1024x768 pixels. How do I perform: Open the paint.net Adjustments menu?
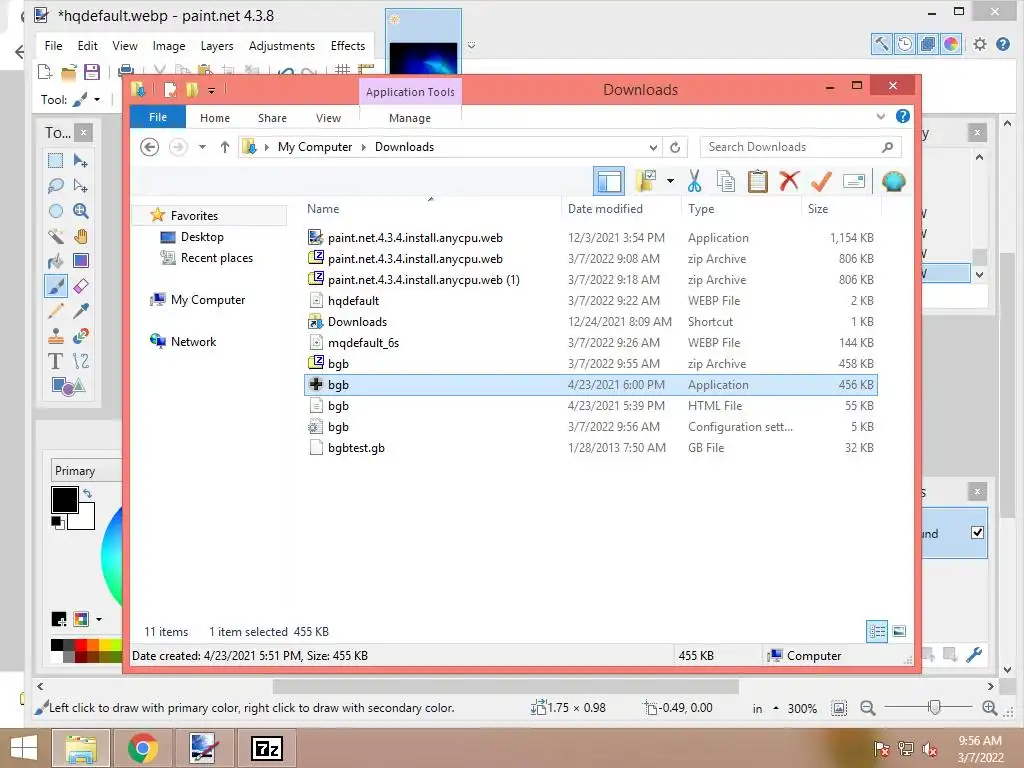click(x=281, y=46)
